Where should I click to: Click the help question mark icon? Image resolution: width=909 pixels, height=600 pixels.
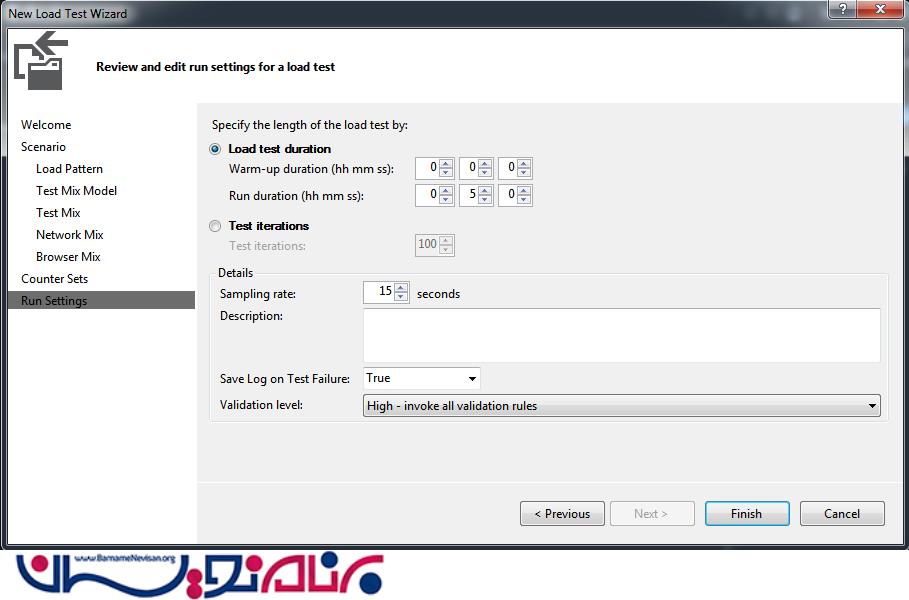tap(845, 9)
